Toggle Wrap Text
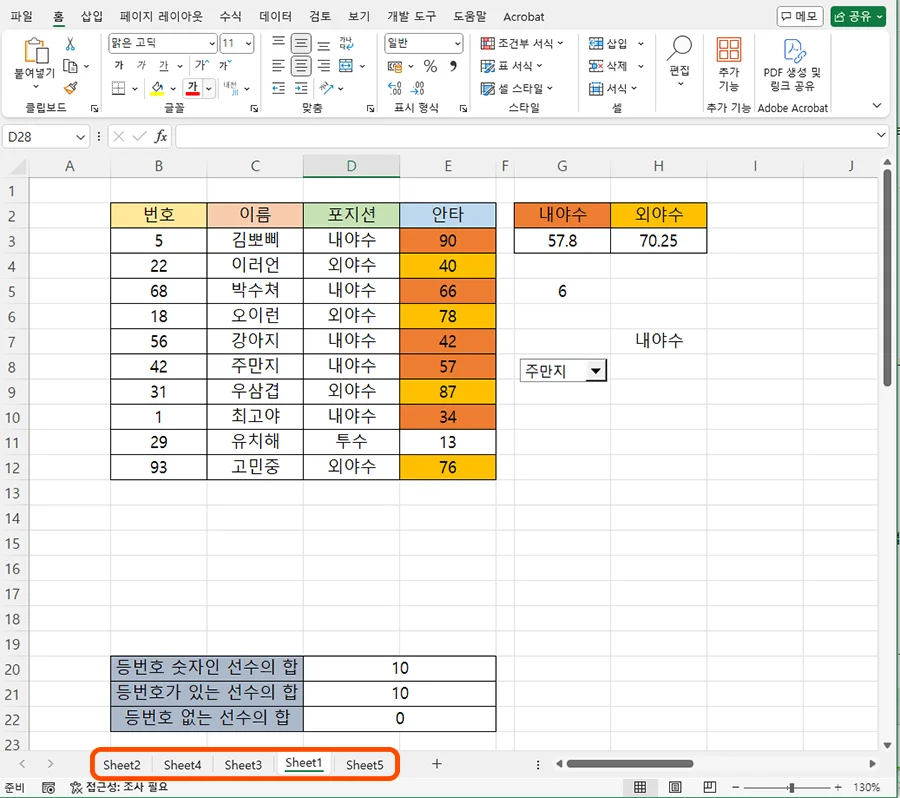Viewport: 900px width, 798px height. point(346,43)
